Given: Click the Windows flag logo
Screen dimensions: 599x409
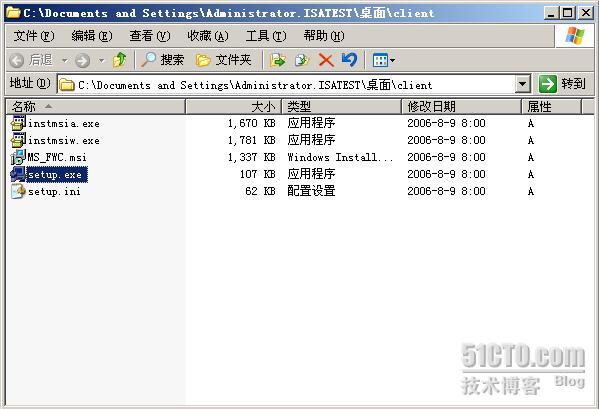Looking at the screenshot, I should [x=575, y=36].
